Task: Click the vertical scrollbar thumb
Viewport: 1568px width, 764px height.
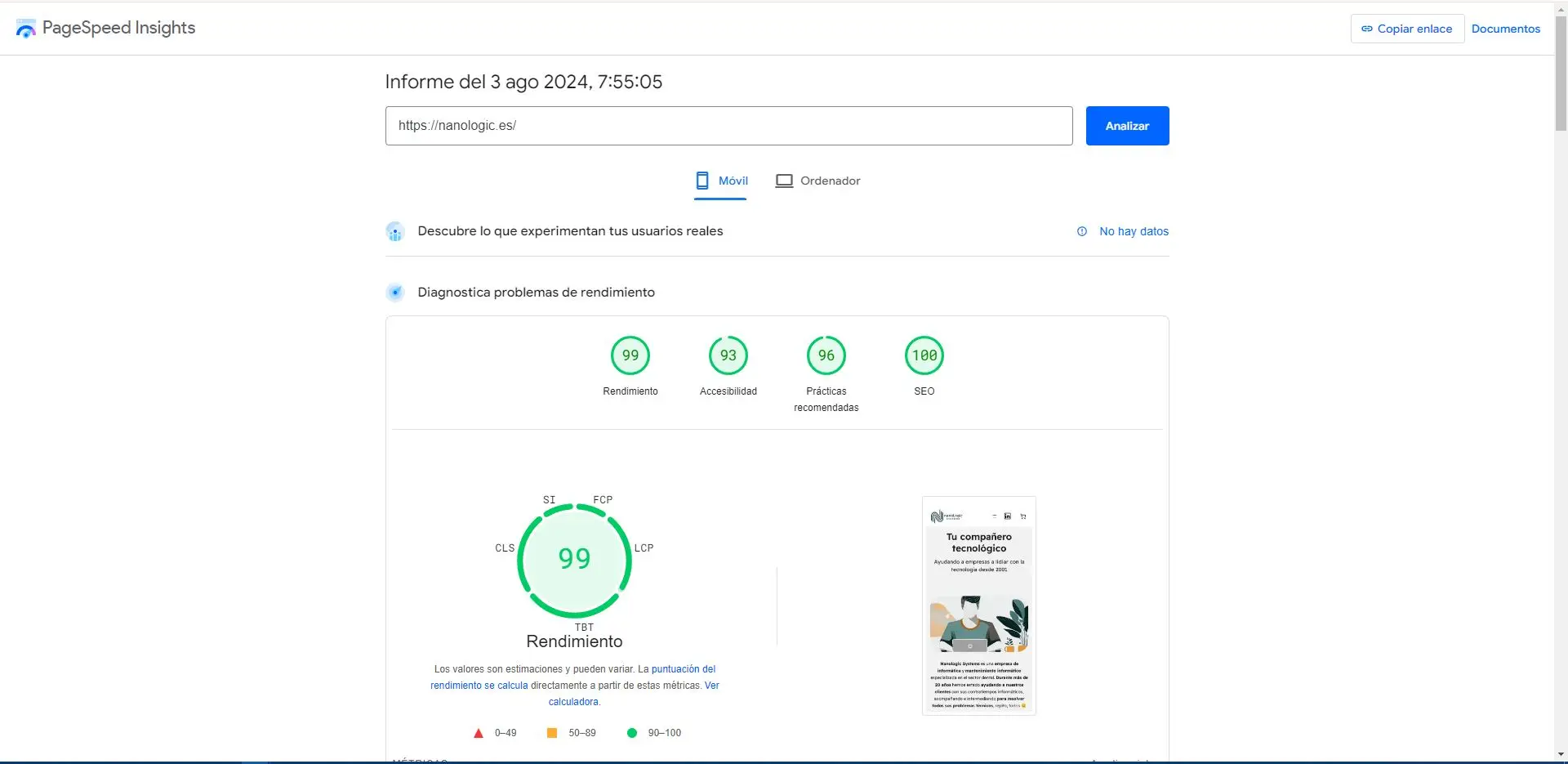Action: click(1561, 74)
